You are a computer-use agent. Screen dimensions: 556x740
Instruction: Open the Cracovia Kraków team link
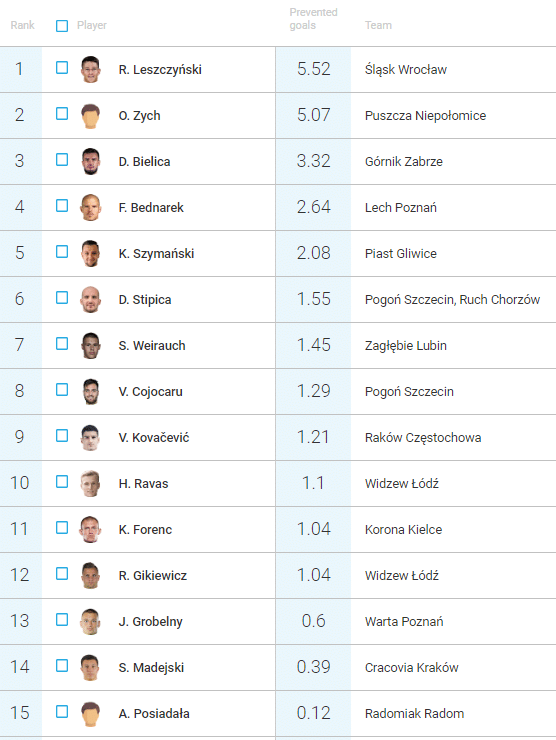pyautogui.click(x=412, y=668)
